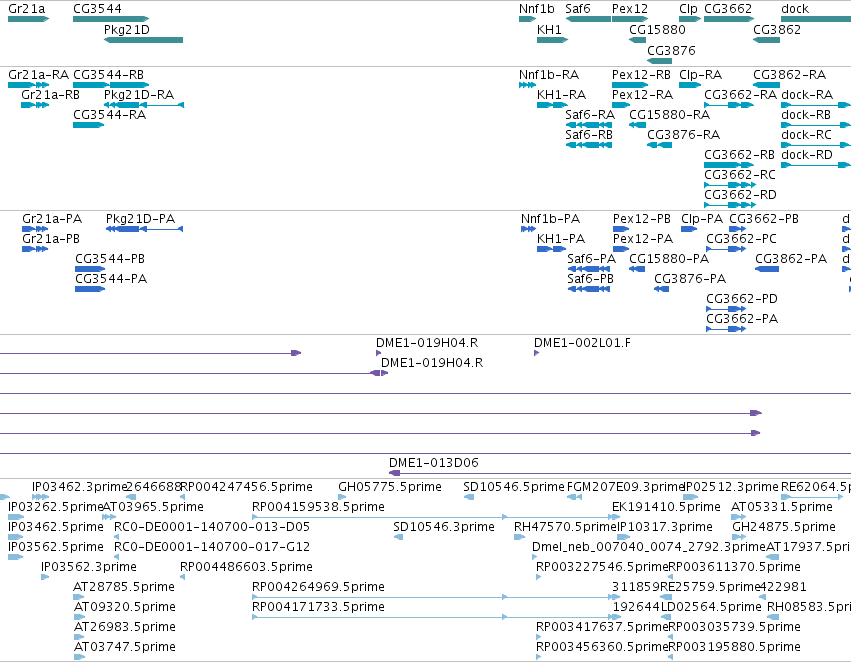Select transcript CG15880-RA
851x662 pixels.
pos(637,125)
